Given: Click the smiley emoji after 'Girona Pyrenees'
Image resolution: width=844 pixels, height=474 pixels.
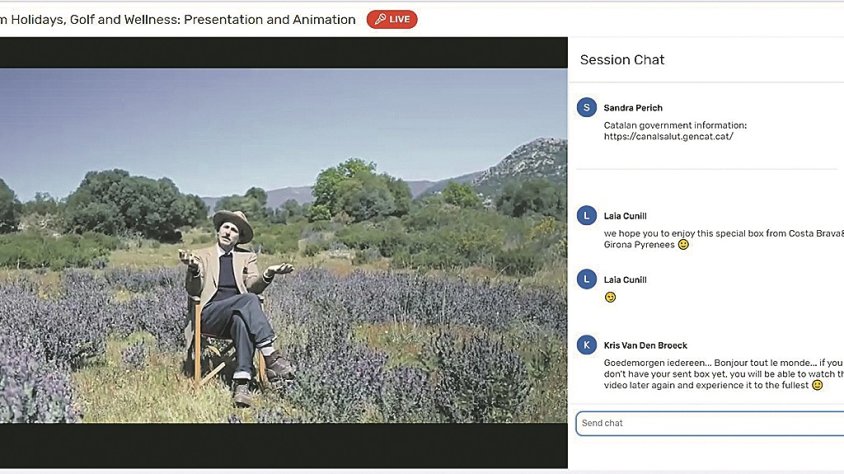Looking at the screenshot, I should [683, 244].
